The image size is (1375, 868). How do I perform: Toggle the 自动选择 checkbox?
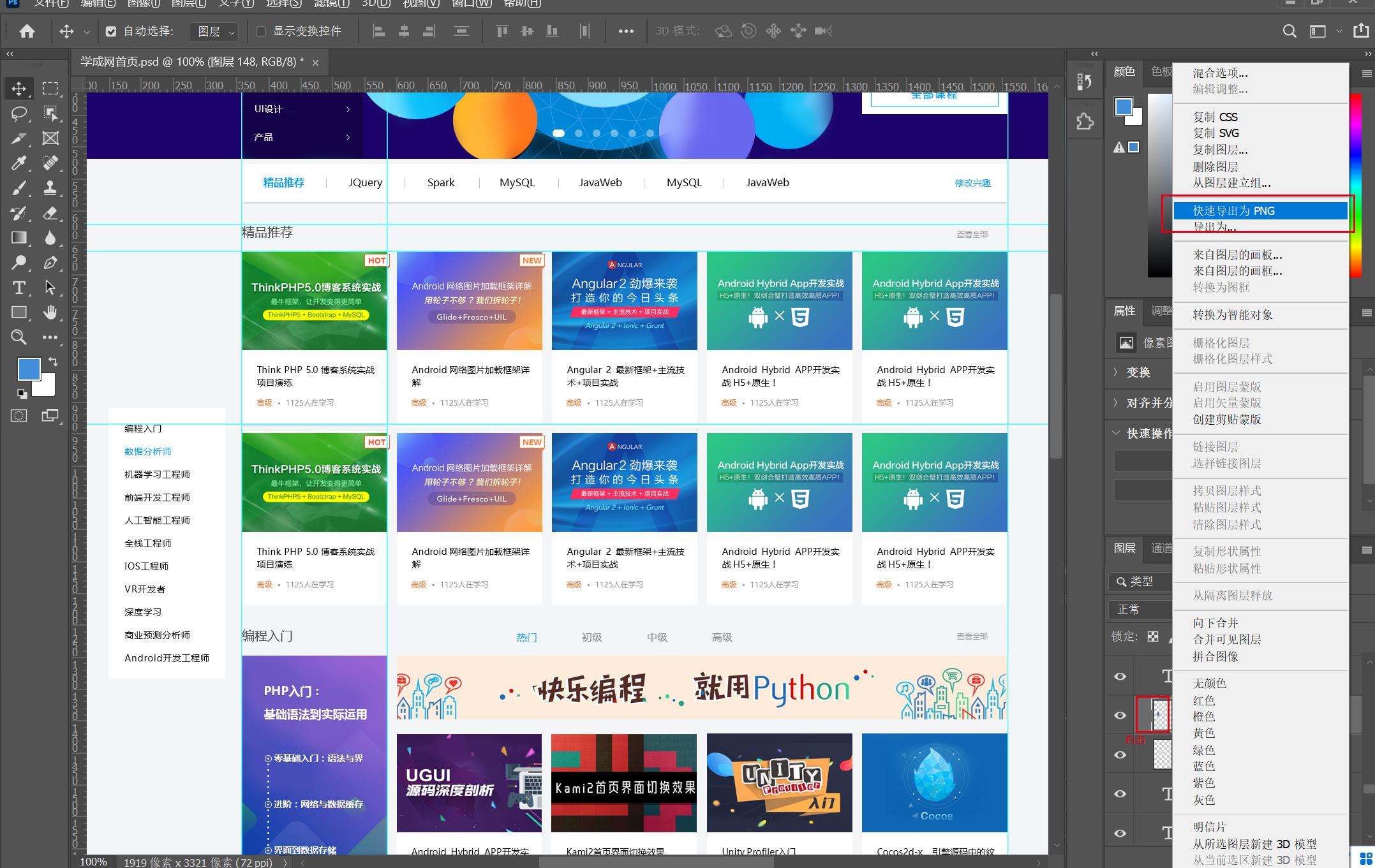pos(111,31)
